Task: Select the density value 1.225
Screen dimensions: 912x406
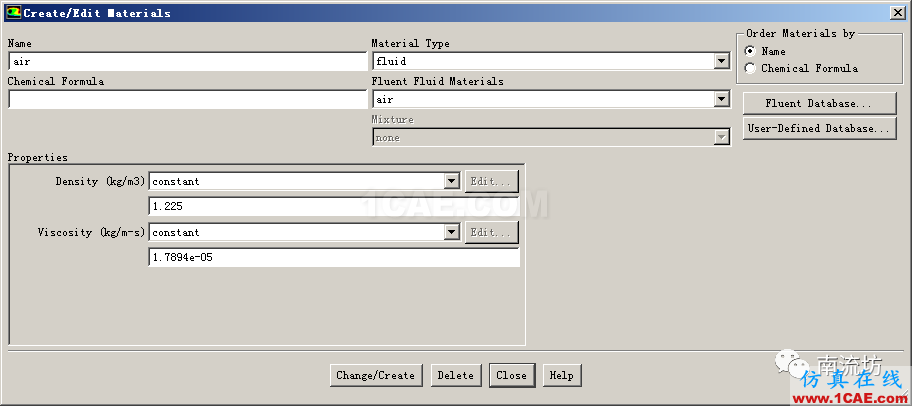Action: (x=334, y=206)
